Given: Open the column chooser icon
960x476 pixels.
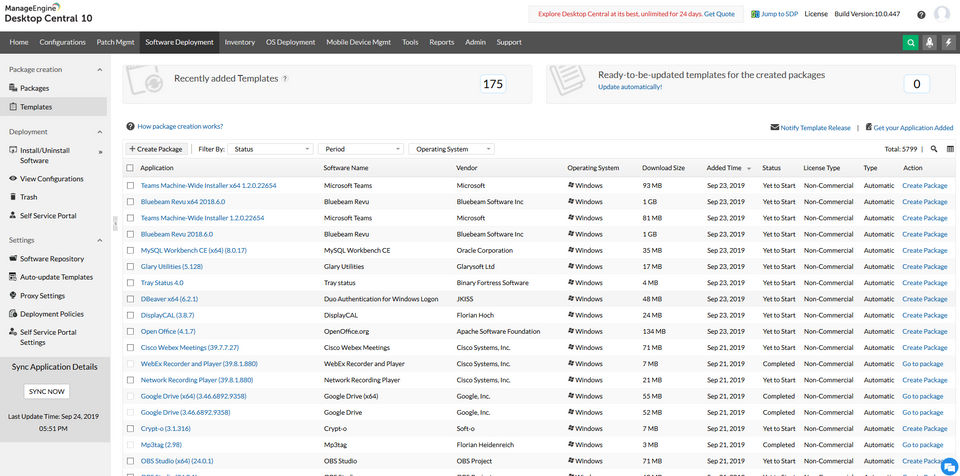Looking at the screenshot, I should click(950, 149).
